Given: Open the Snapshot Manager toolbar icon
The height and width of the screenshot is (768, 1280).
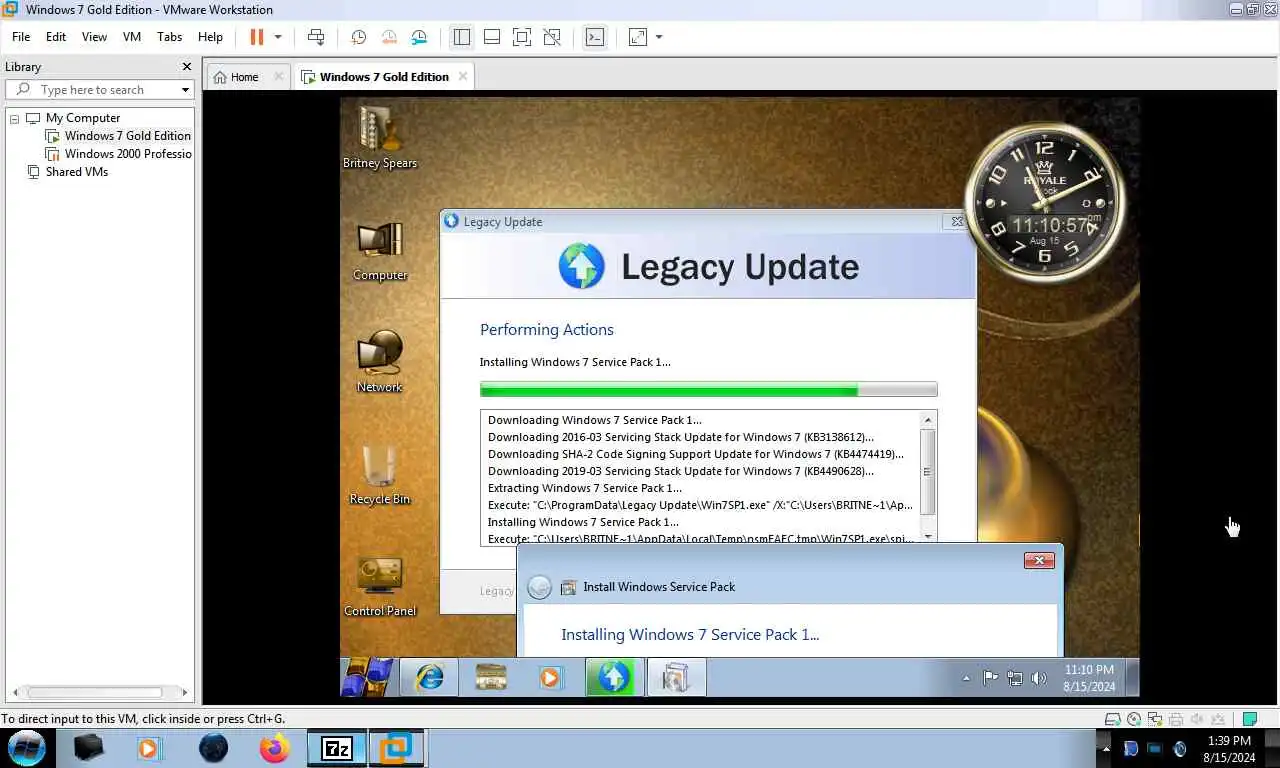Looking at the screenshot, I should [x=420, y=37].
